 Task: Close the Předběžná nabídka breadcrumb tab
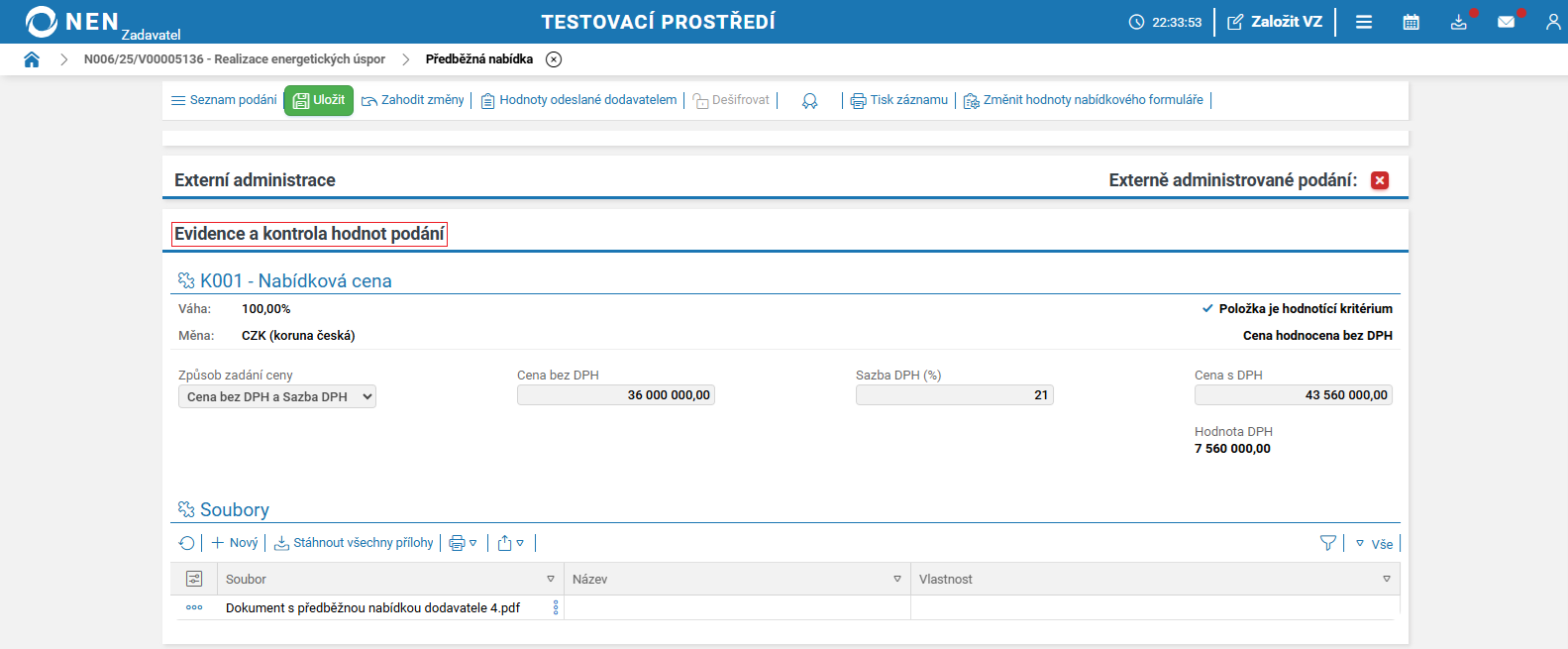[x=554, y=59]
